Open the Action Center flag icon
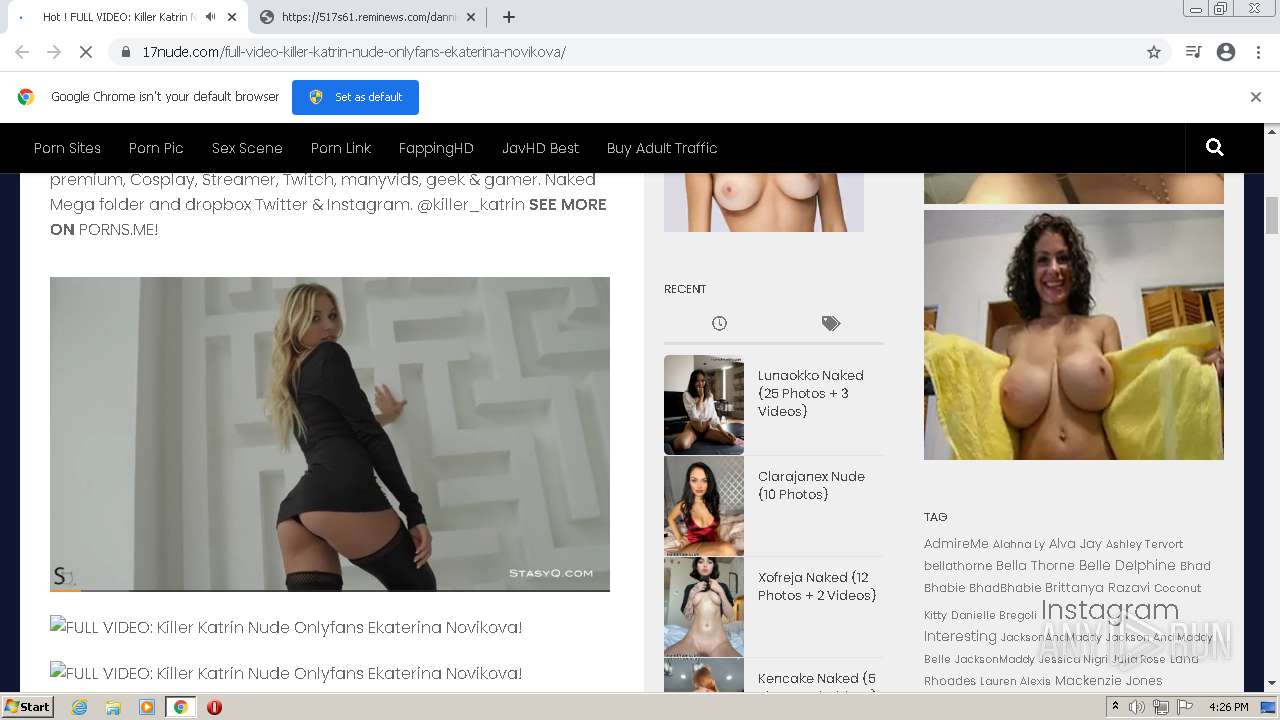This screenshot has width=1280, height=720. (x=1183, y=707)
